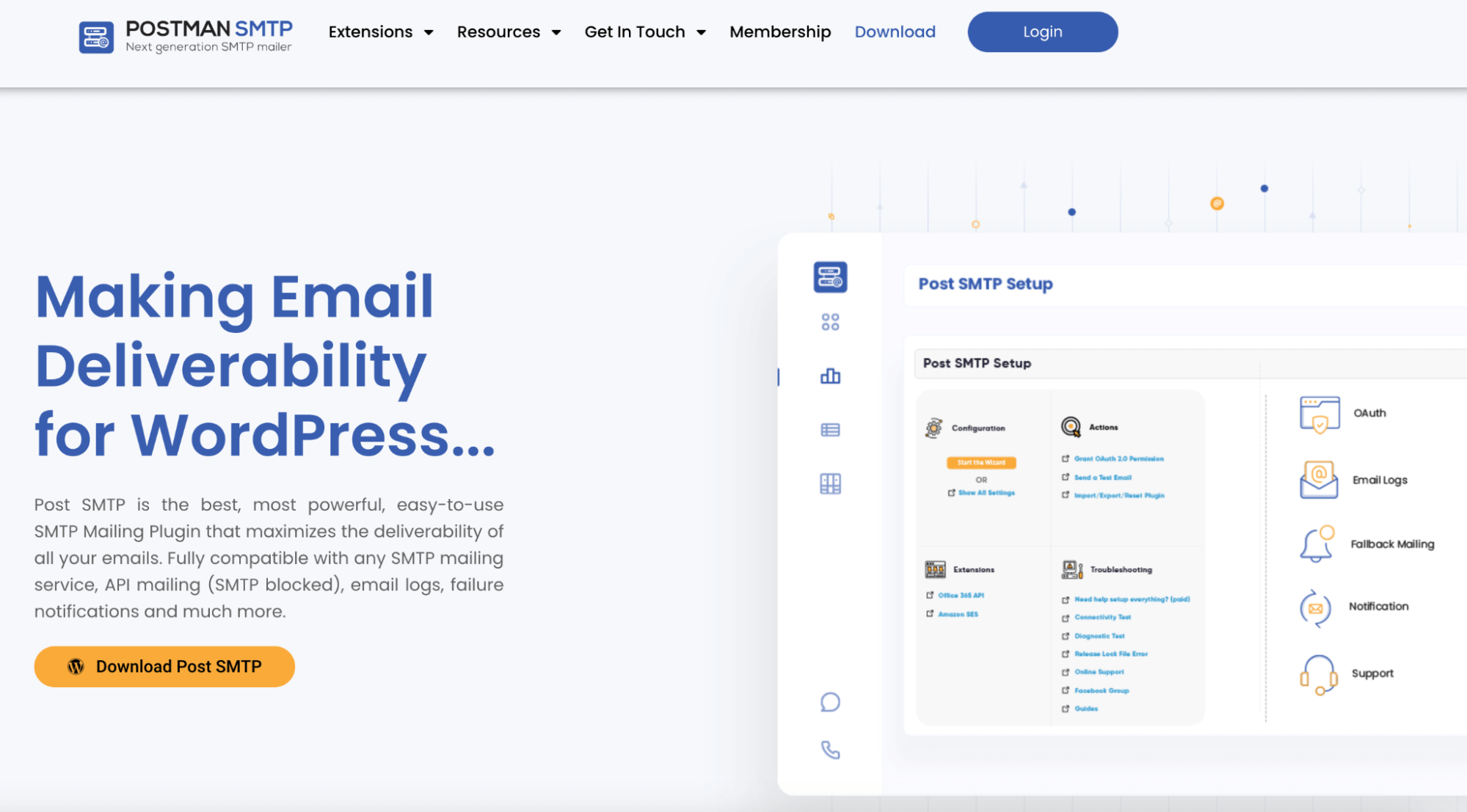Click the chat/message bubble icon in sidebar
Viewport: 1467px width, 812px height.
830,702
